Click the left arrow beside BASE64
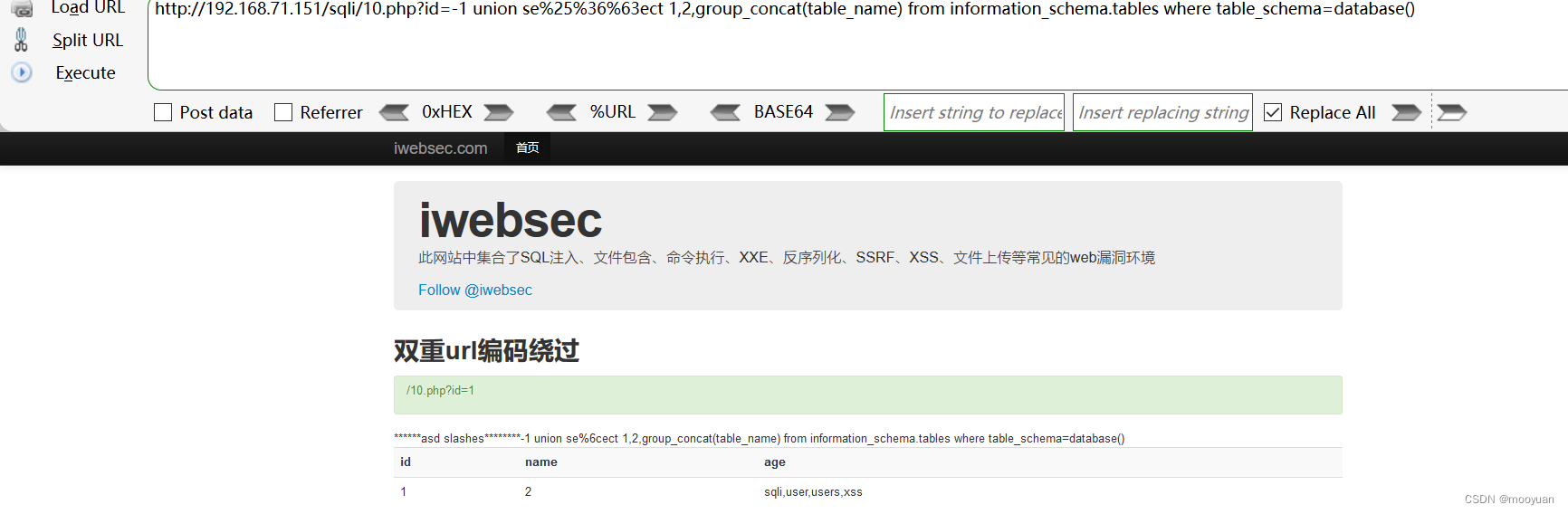 pyautogui.click(x=725, y=112)
